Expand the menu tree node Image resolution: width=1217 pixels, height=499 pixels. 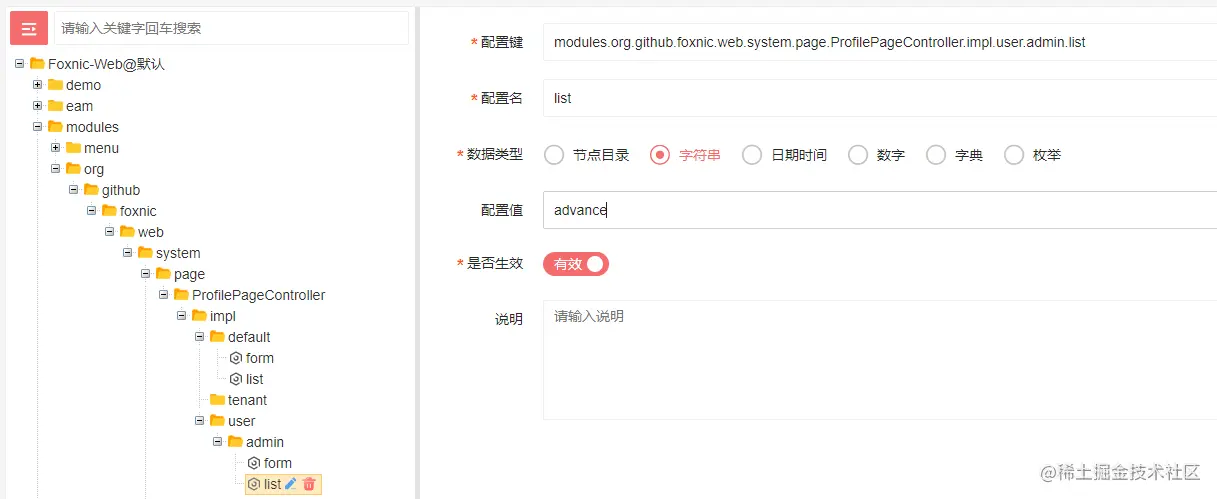click(56, 148)
